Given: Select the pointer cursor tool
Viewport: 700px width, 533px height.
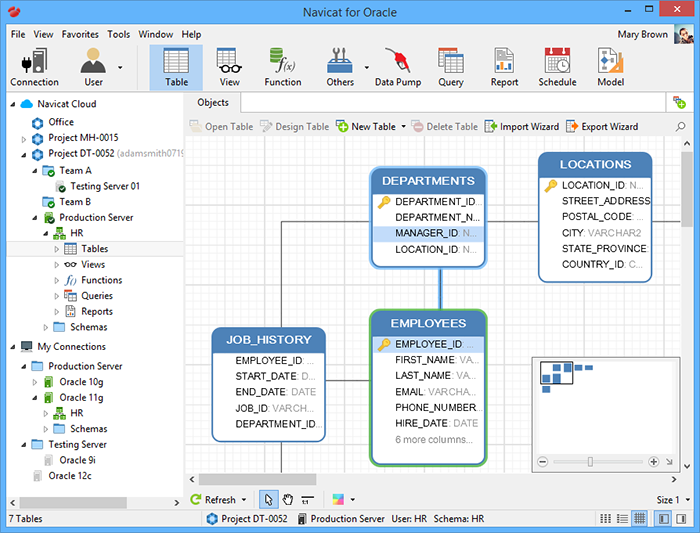Looking at the screenshot, I should tap(268, 500).
